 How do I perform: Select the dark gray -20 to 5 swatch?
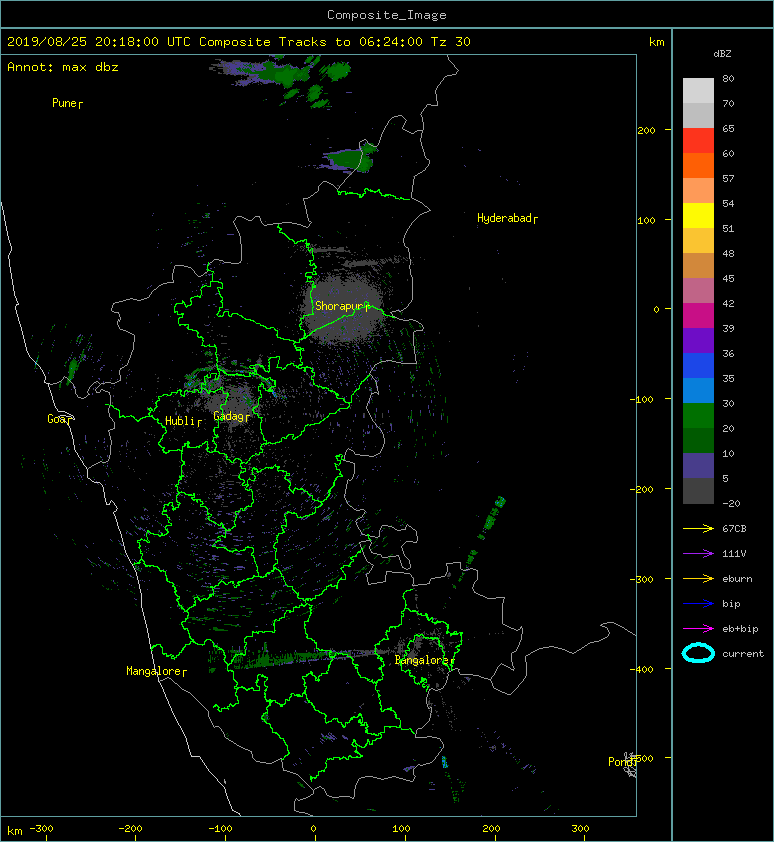[698, 490]
